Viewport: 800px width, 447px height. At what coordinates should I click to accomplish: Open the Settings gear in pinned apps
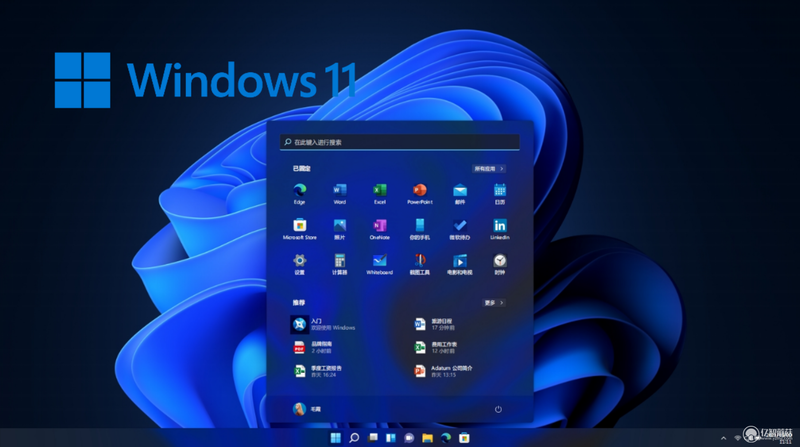click(x=299, y=261)
